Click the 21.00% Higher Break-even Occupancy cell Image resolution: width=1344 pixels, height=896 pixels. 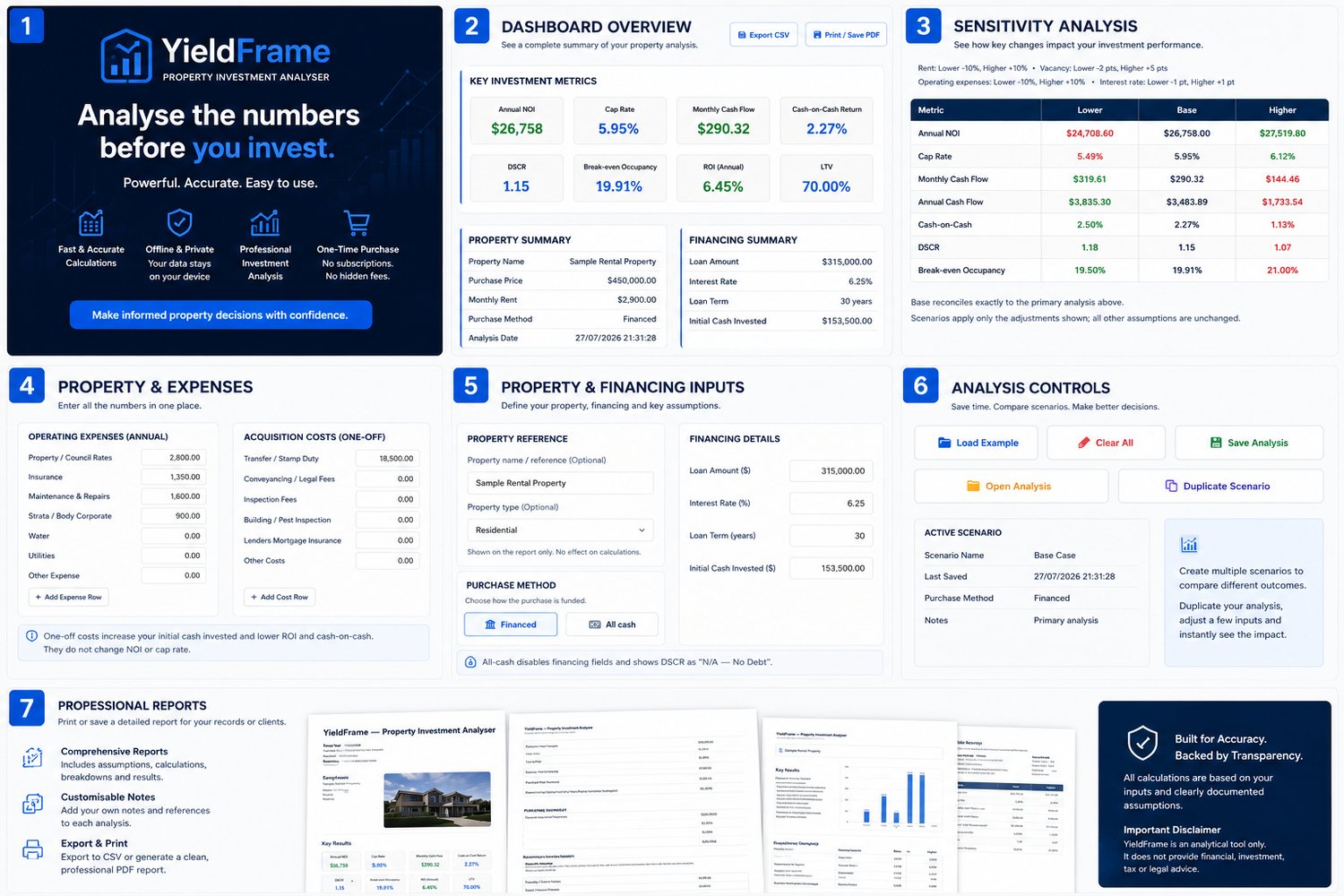pyautogui.click(x=1282, y=271)
